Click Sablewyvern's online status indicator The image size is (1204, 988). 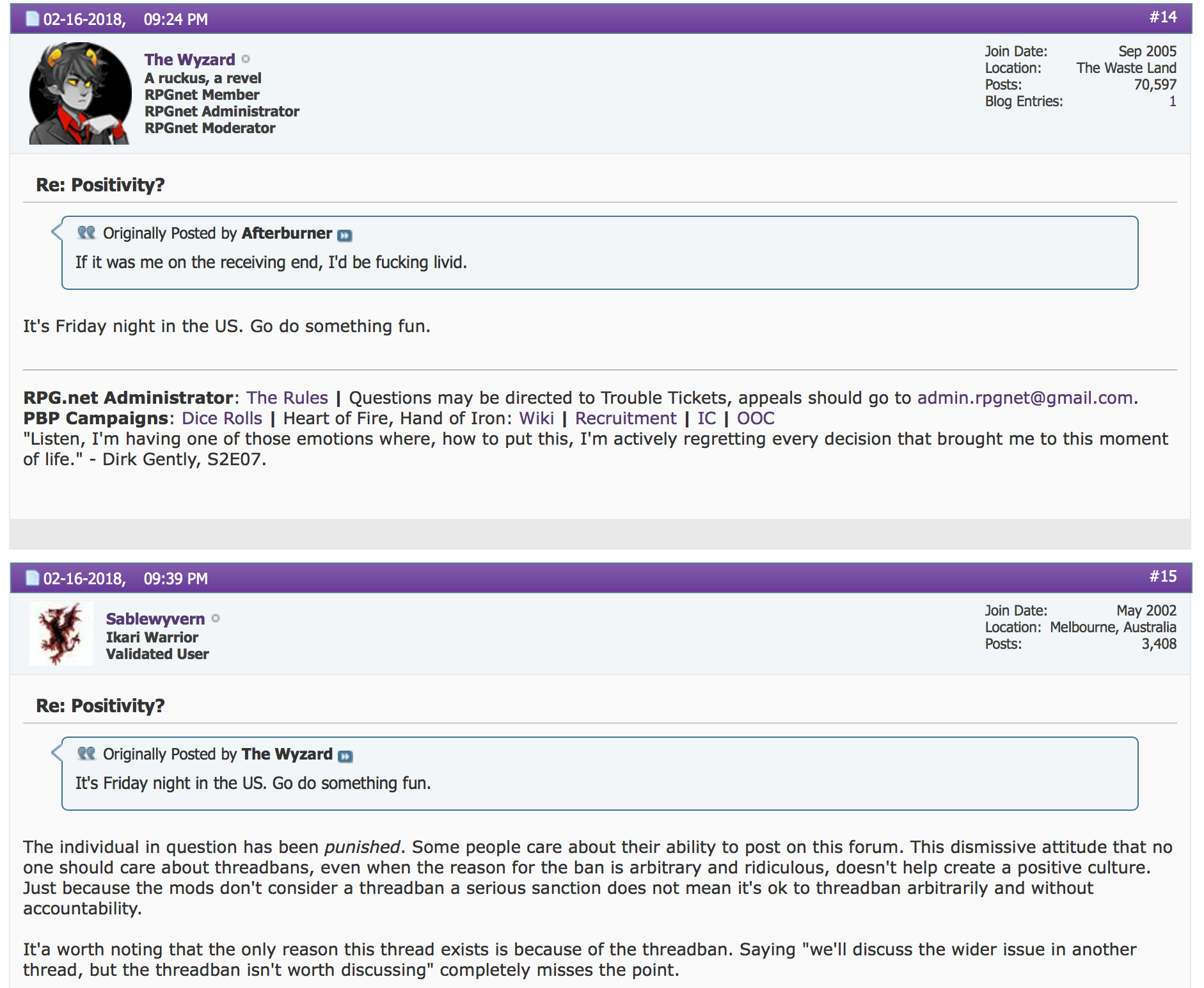[x=216, y=619]
